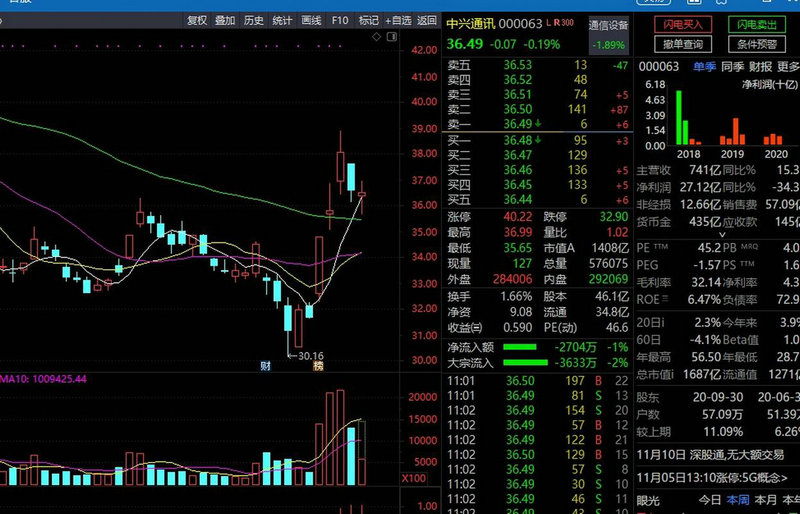
Task: Click the L margin-trading badge beside stock code
Action: pos(550,22)
